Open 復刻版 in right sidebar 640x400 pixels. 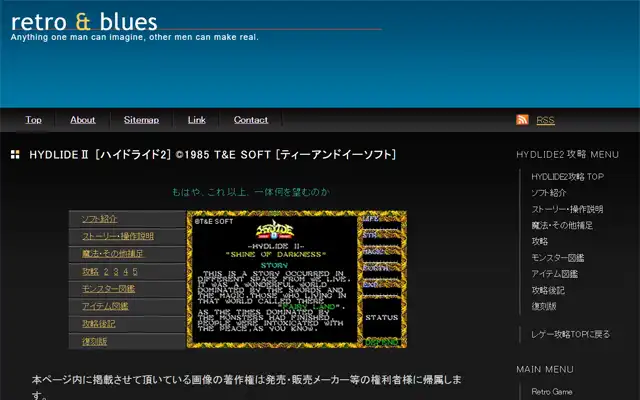544,306
